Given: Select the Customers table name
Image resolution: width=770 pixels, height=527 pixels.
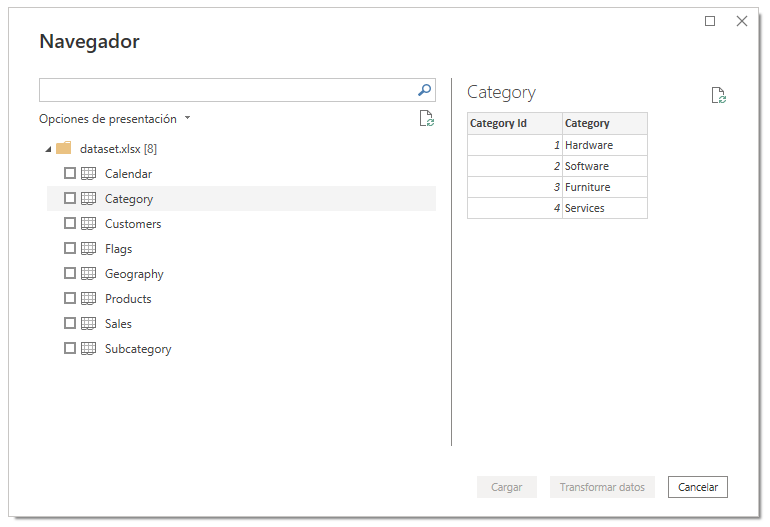Looking at the screenshot, I should 133,224.
